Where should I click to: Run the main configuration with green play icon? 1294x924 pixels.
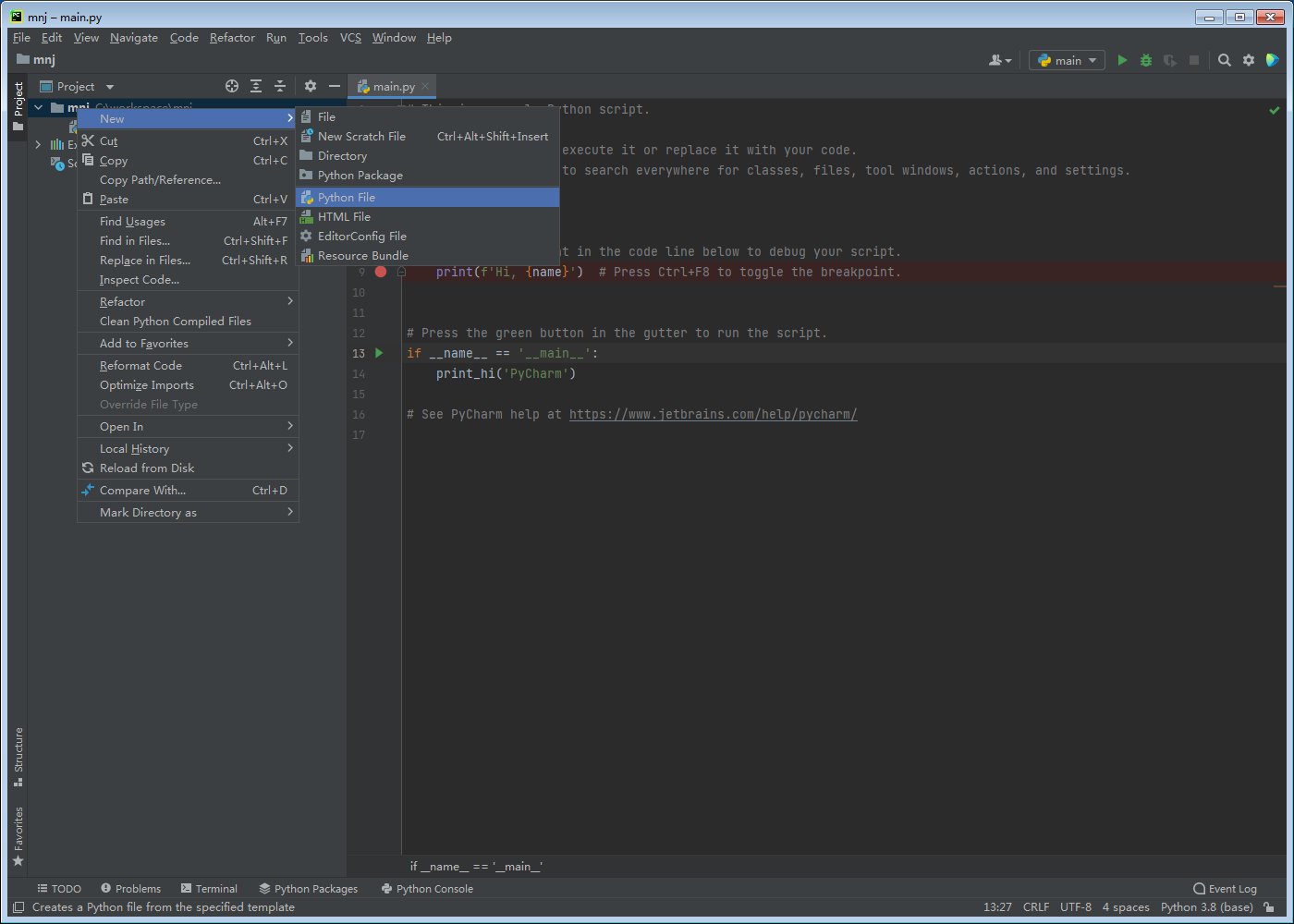(x=1122, y=60)
